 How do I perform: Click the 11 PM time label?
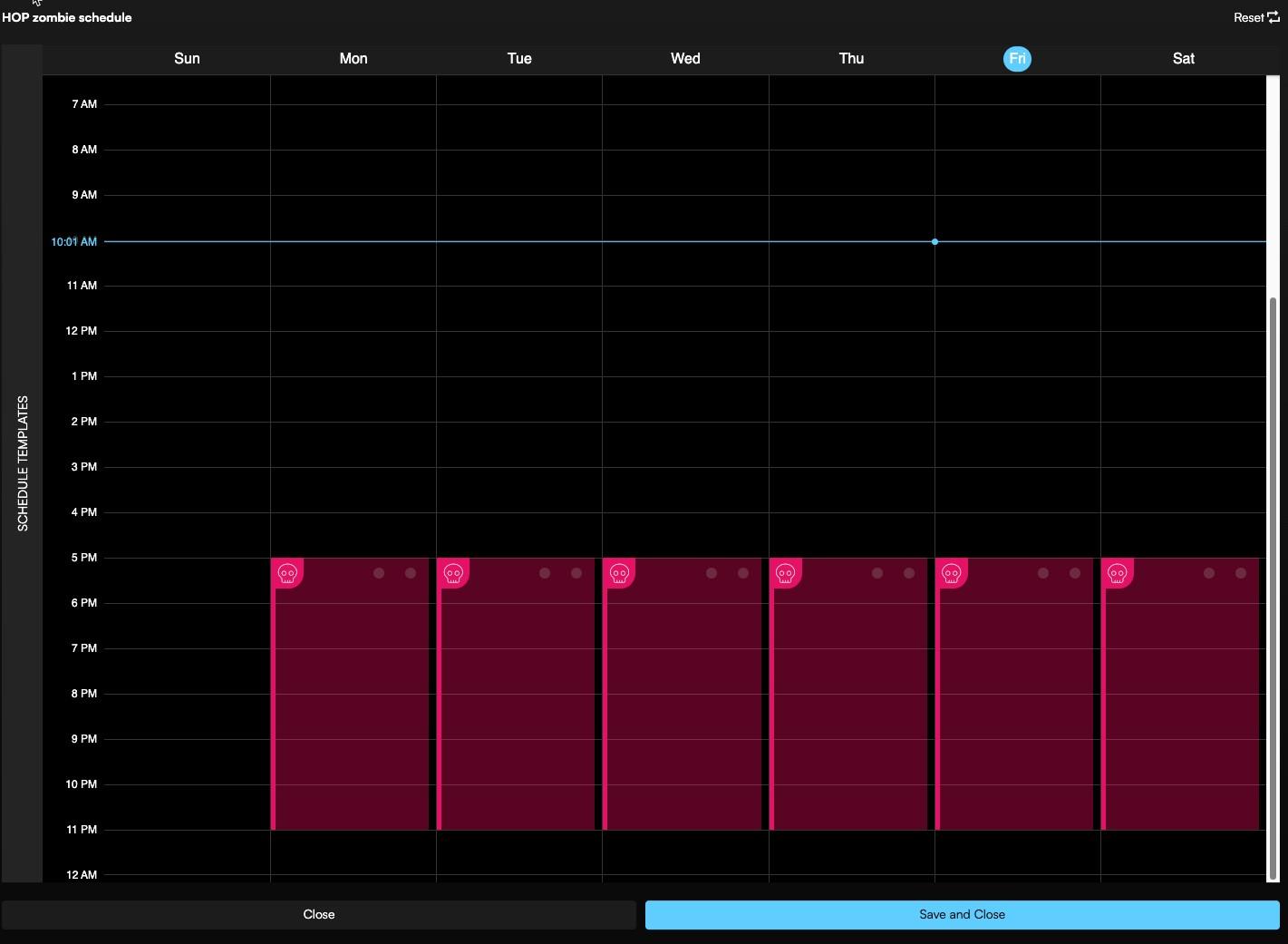[82, 830]
